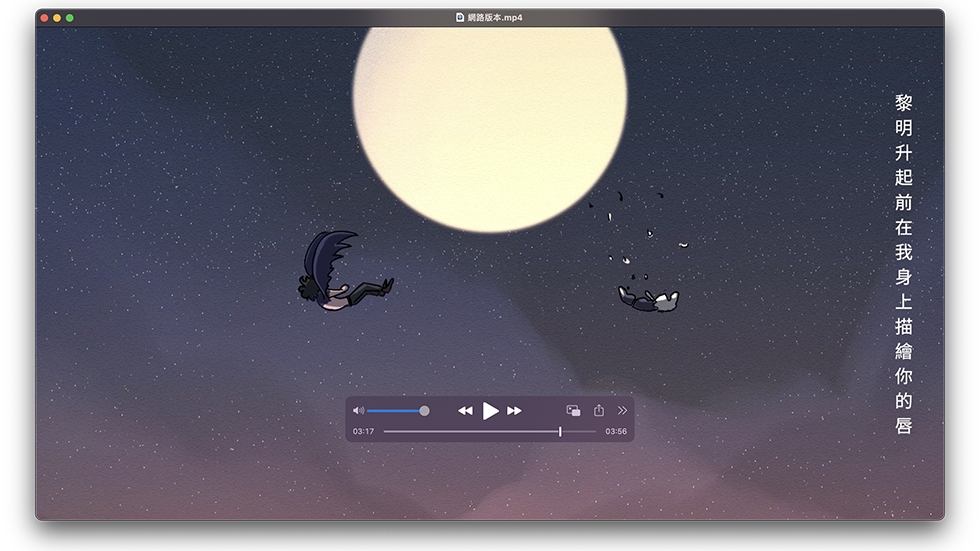
Task: Open the share menu icon
Action: tap(599, 411)
